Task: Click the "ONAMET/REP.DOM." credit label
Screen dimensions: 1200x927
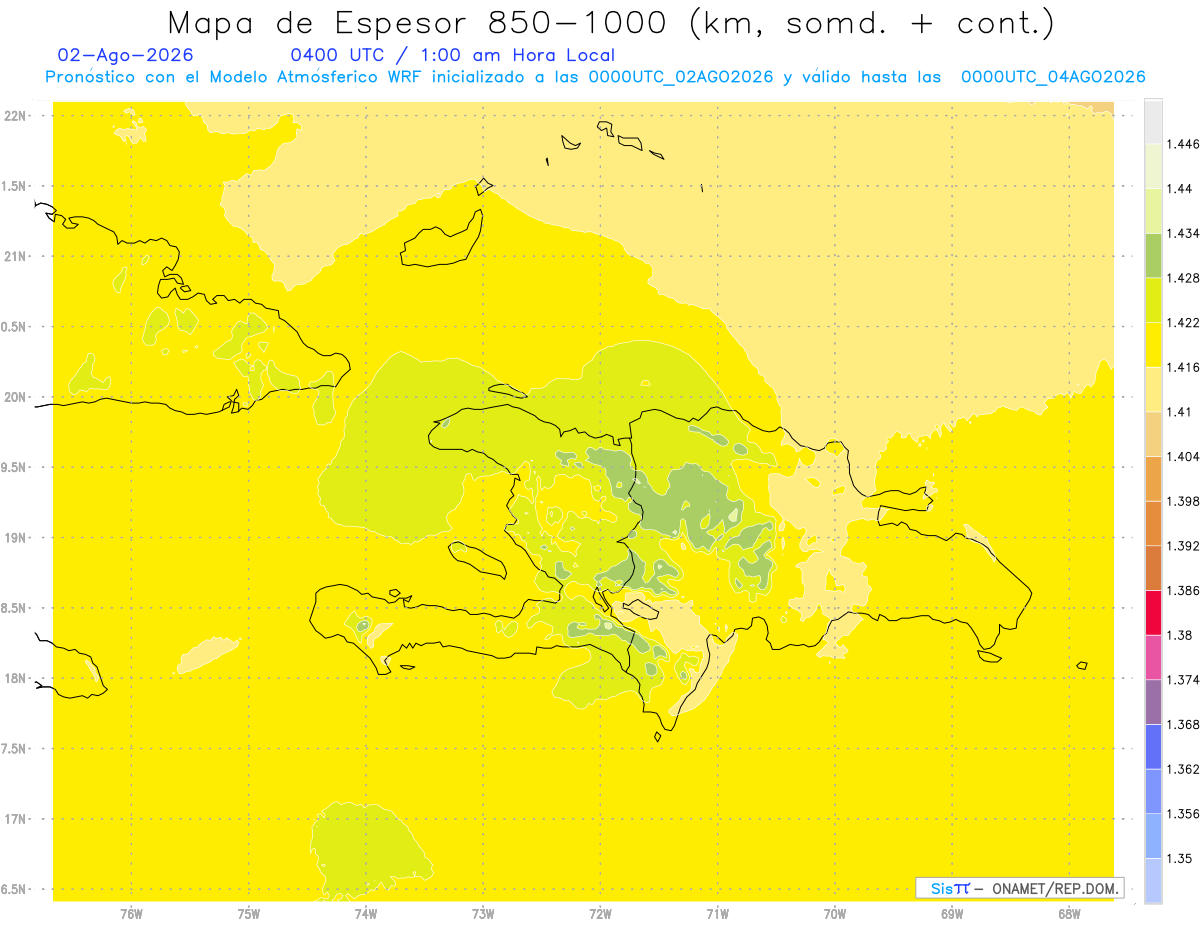Action: [1057, 888]
